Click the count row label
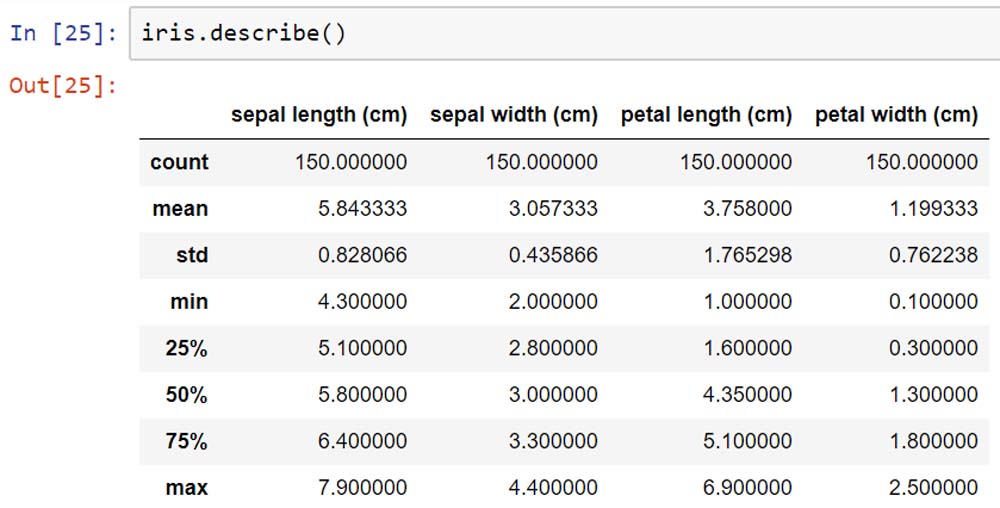1000x508 pixels. [179, 162]
